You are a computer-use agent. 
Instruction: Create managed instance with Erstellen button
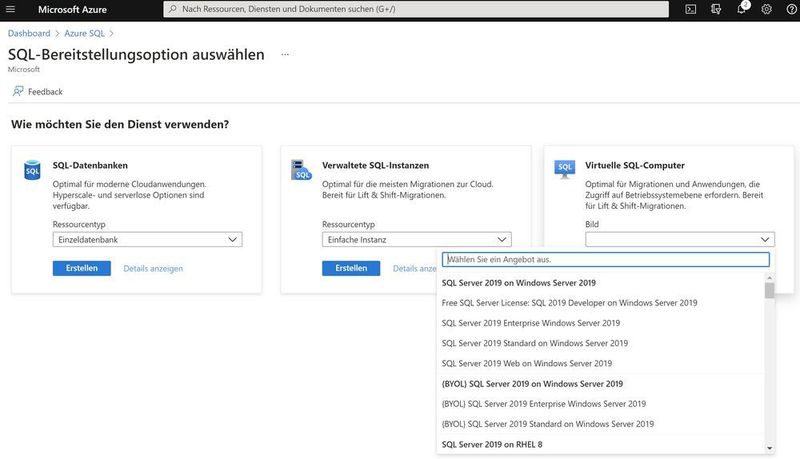351,268
